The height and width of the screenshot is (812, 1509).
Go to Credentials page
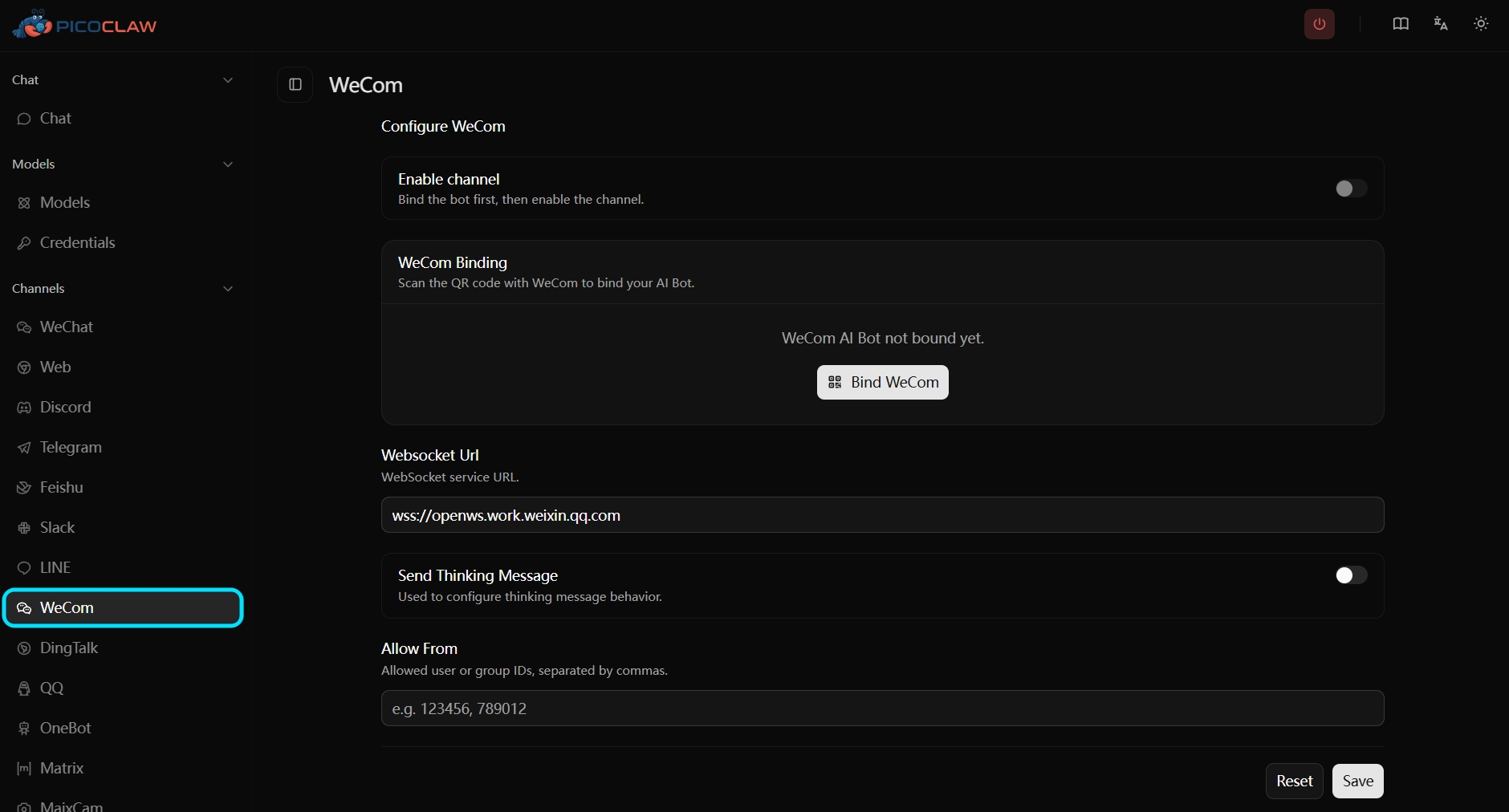[124, 243]
